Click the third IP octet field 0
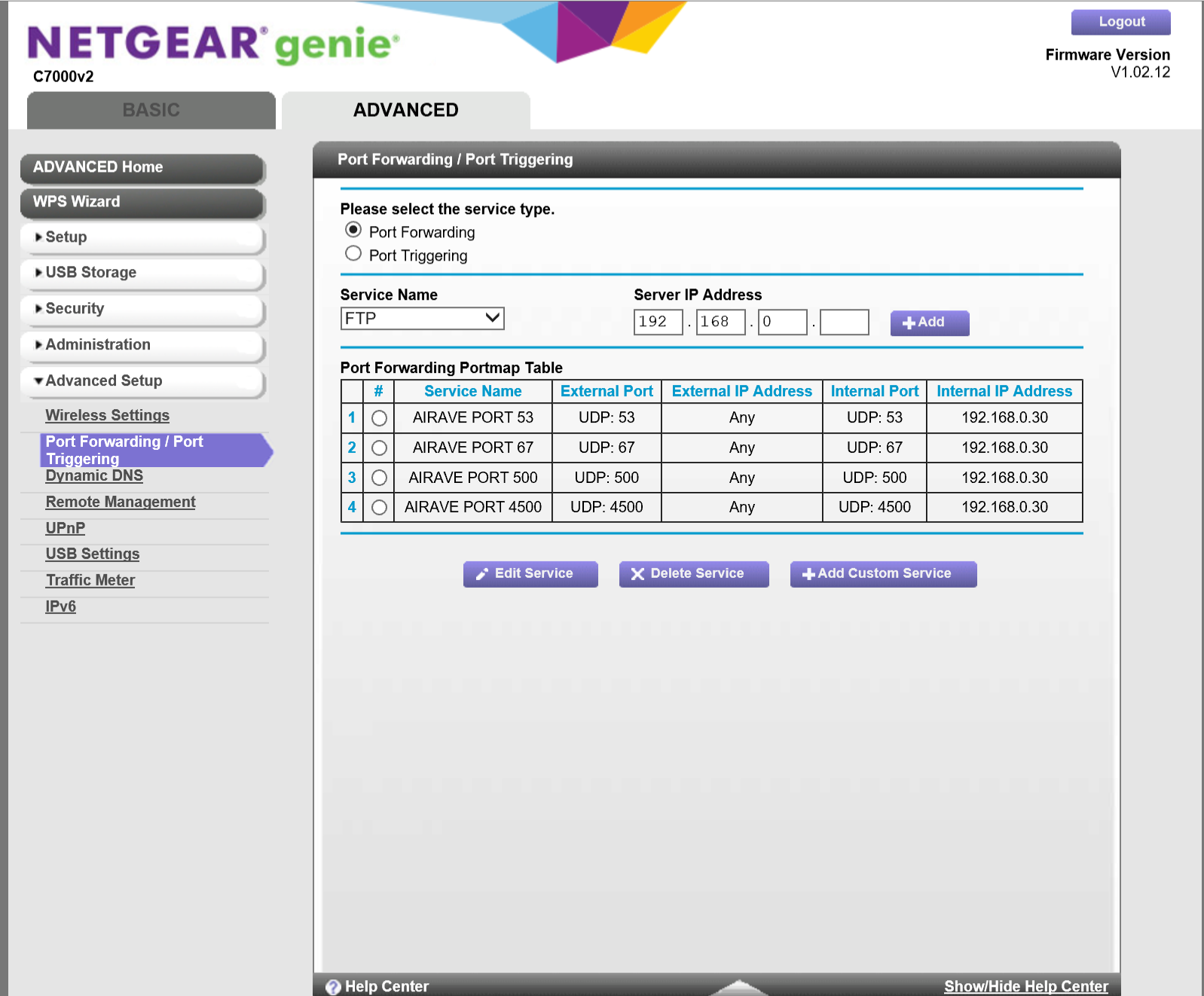Viewport: 1204px width, 996px height. [782, 322]
